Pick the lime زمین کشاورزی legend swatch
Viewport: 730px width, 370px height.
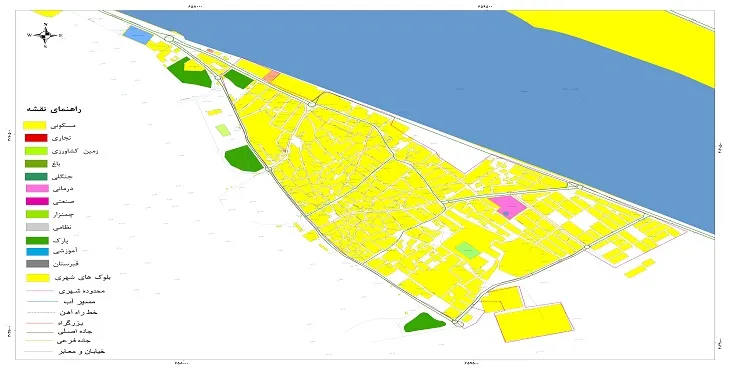tap(36, 151)
